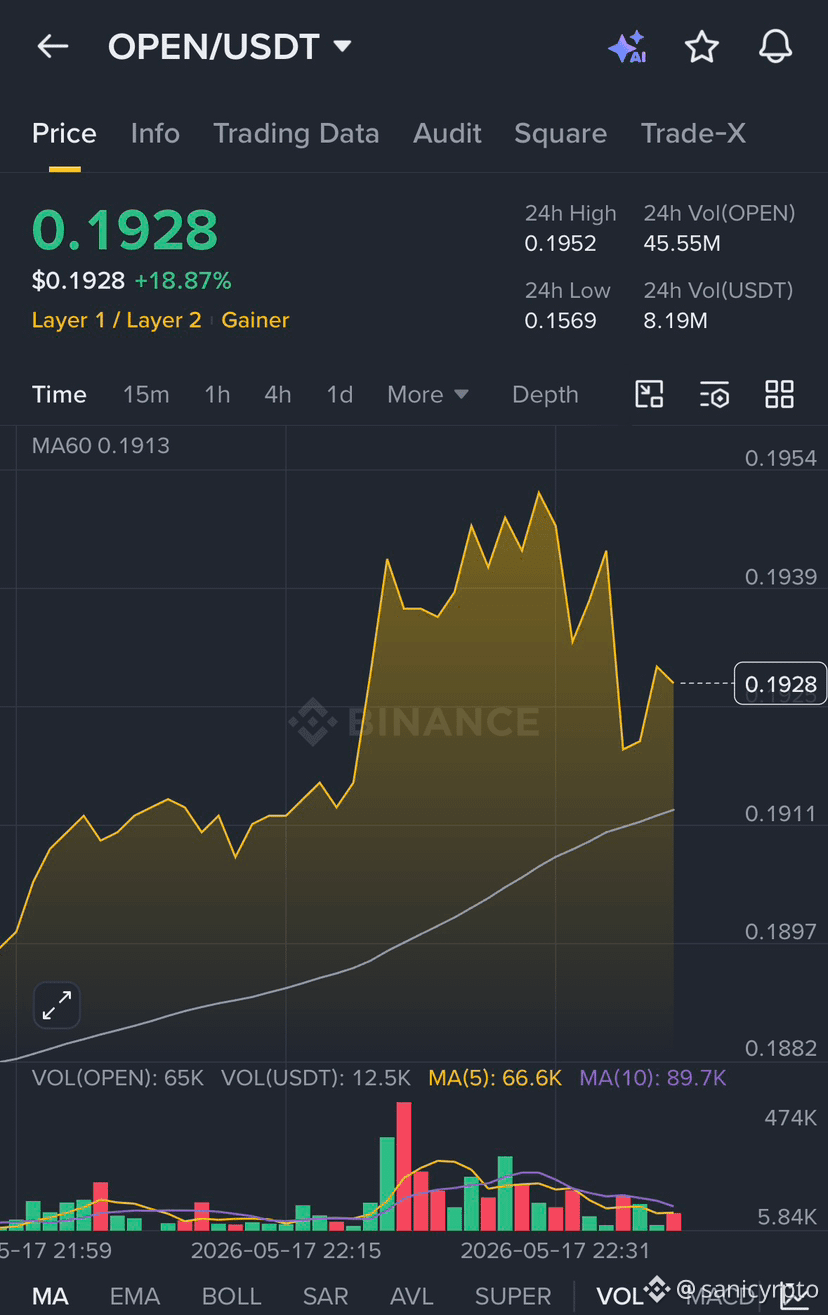
Task: Tap the Gainer tag
Action: point(255,320)
